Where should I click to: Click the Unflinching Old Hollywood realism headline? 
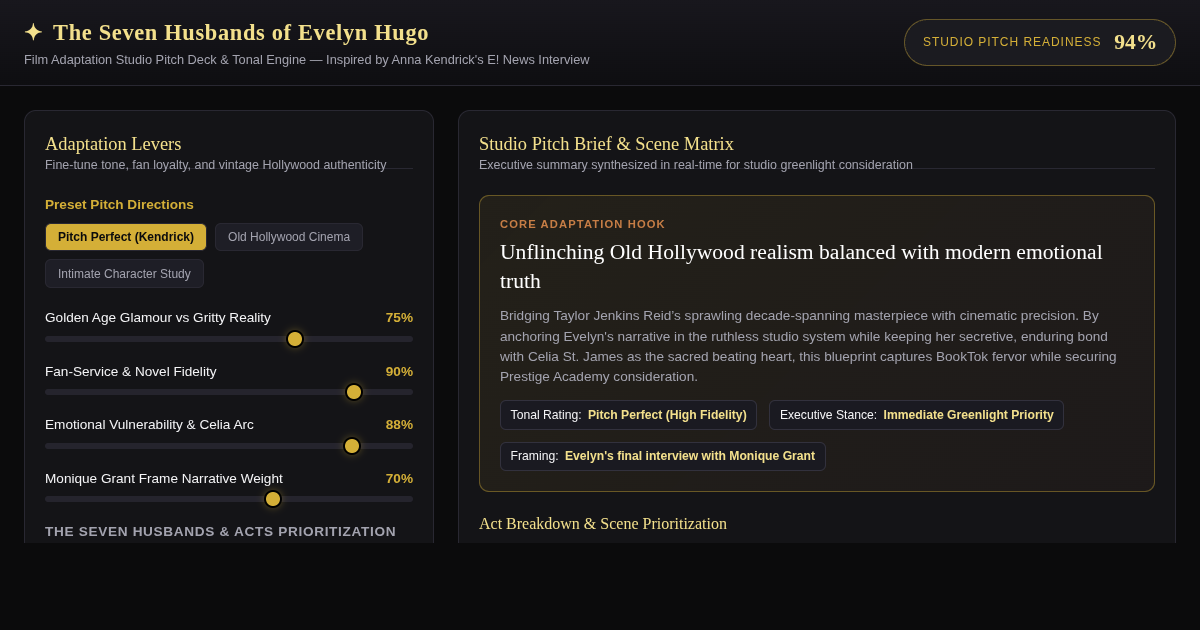(801, 266)
